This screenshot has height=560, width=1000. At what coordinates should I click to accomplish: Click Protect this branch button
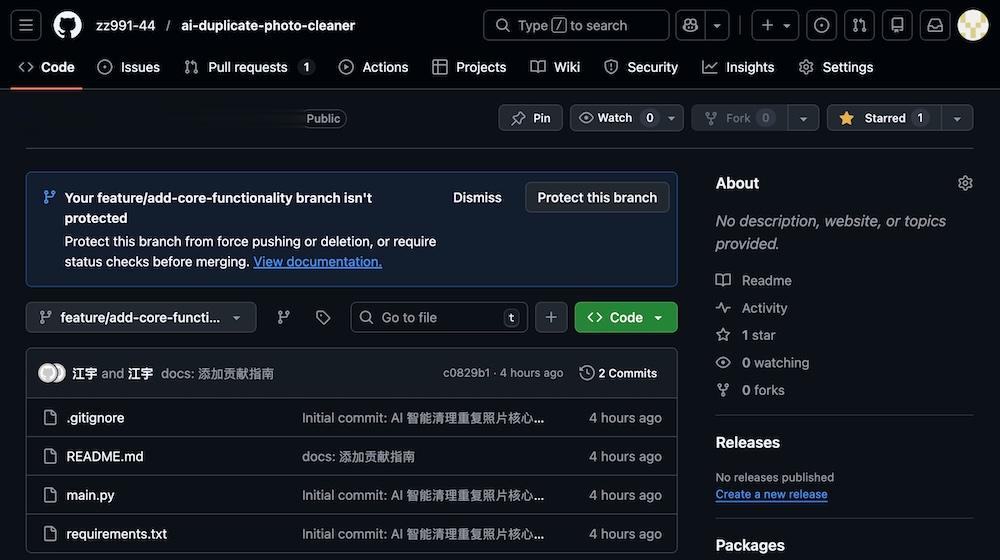pos(597,197)
